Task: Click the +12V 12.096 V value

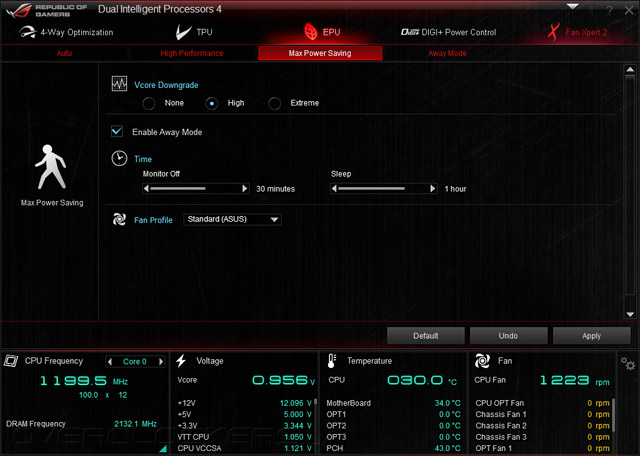Action: (x=296, y=403)
